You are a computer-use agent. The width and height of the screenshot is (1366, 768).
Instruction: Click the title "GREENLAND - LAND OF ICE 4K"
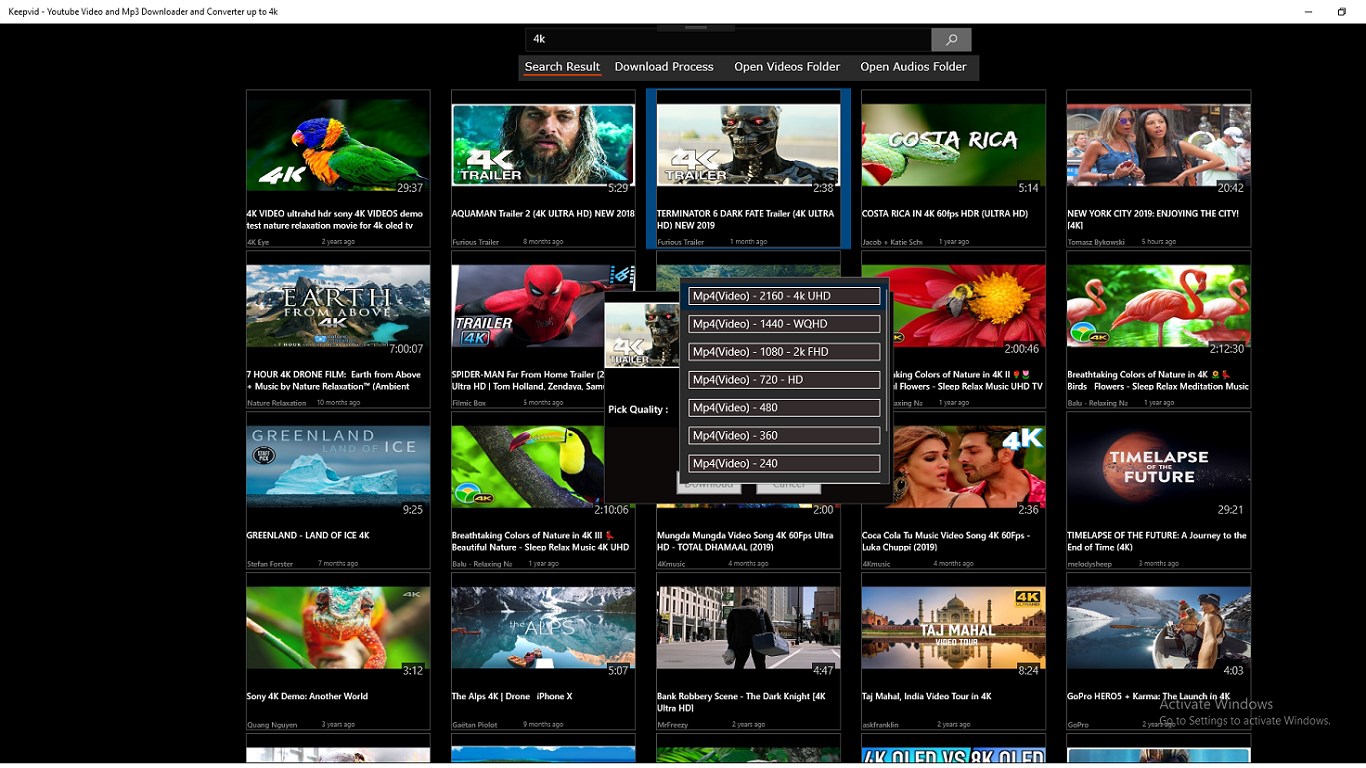(308, 536)
